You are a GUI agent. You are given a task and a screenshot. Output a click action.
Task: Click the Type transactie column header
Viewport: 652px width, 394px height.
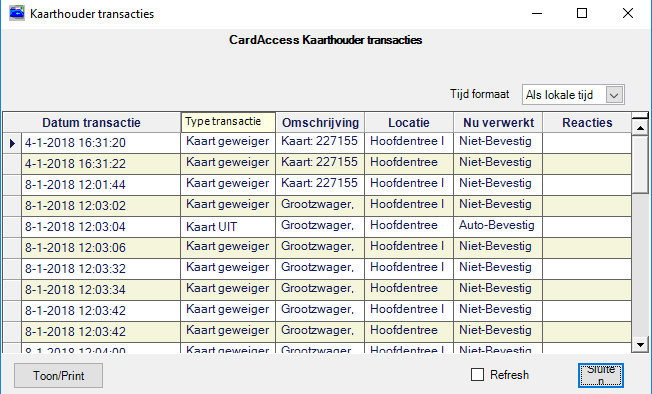click(x=228, y=122)
